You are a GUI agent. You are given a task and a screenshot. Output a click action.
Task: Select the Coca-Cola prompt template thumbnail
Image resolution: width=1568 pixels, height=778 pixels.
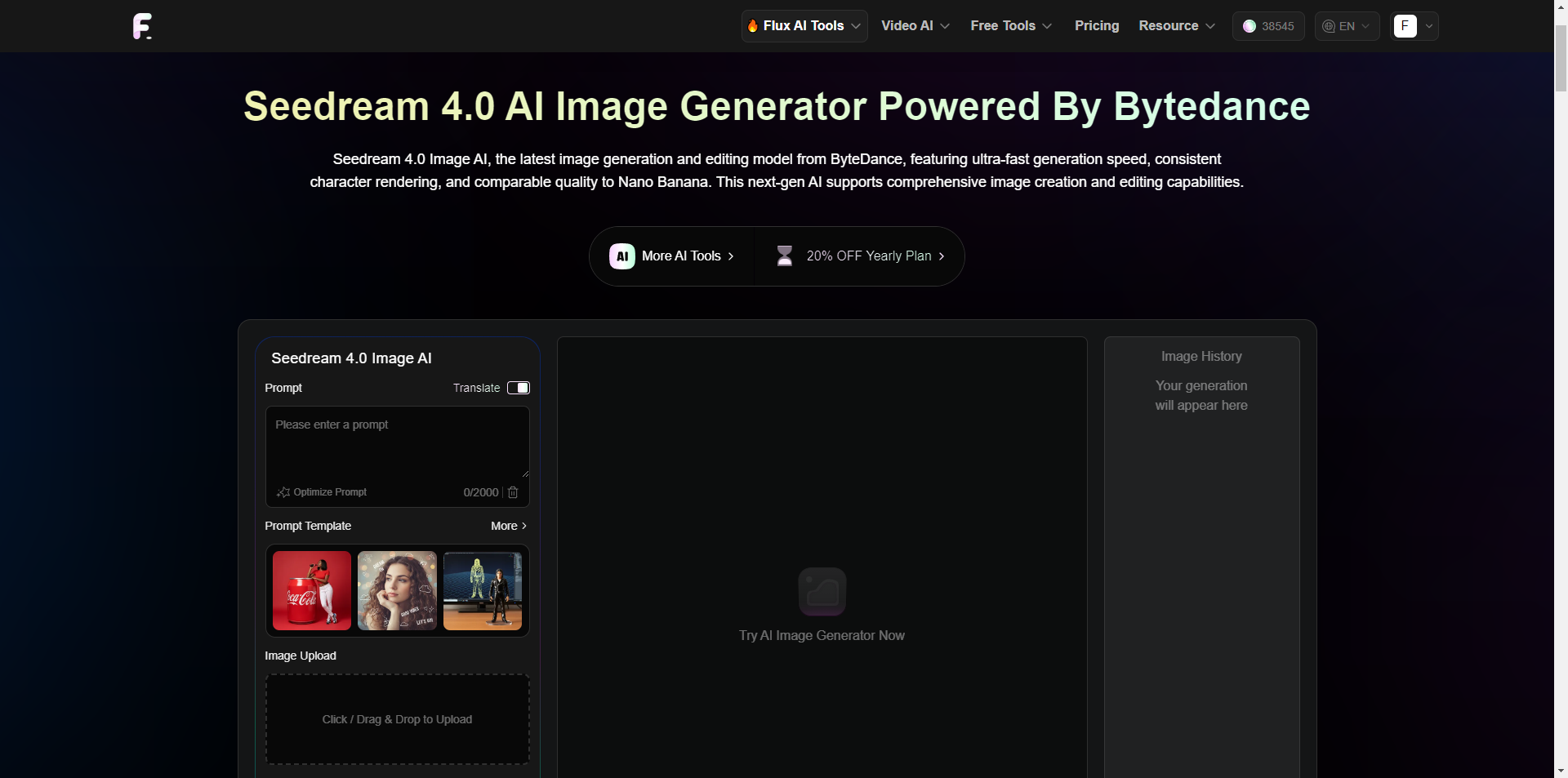(x=312, y=590)
